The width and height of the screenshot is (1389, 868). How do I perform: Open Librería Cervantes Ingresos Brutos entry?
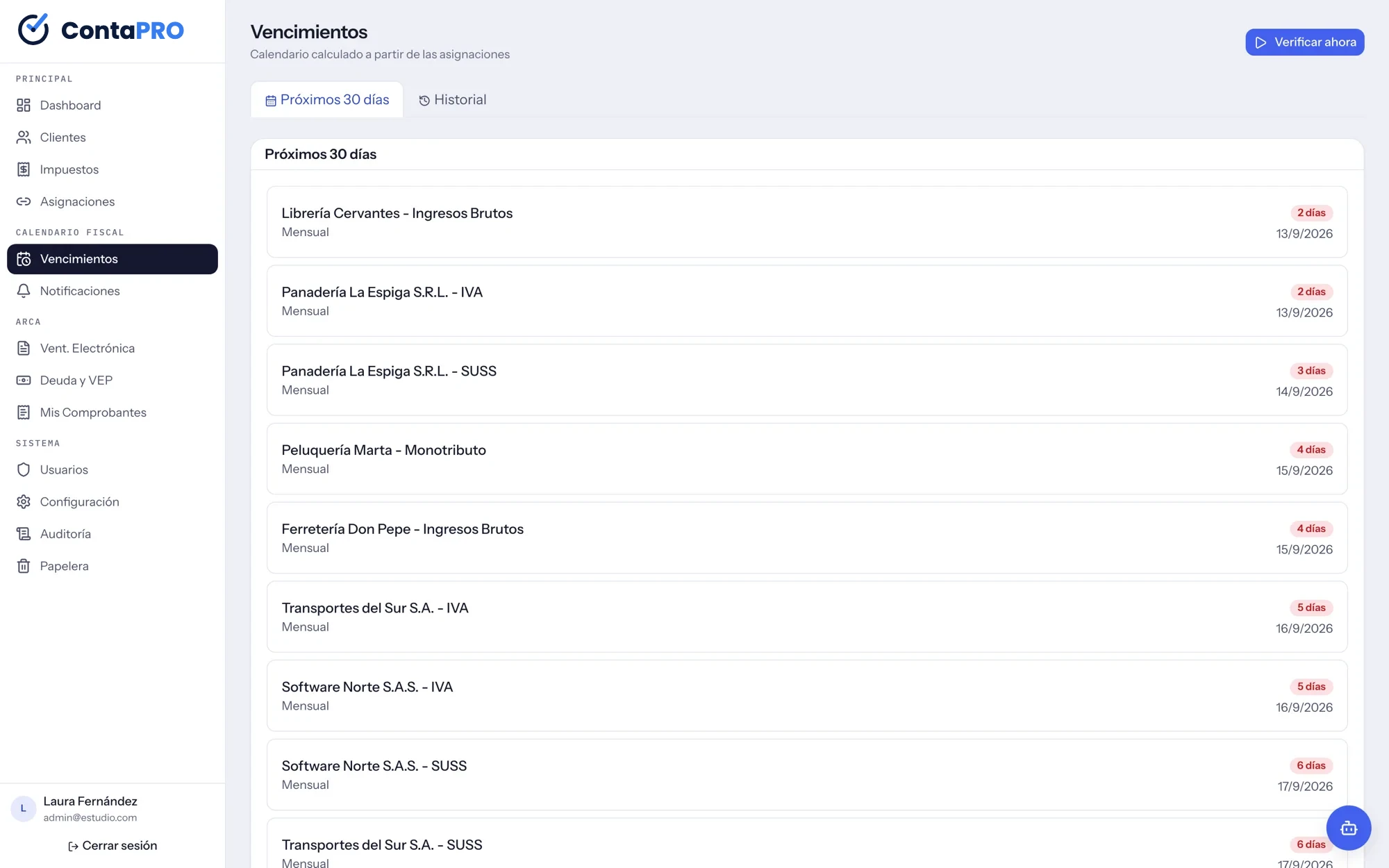[807, 222]
